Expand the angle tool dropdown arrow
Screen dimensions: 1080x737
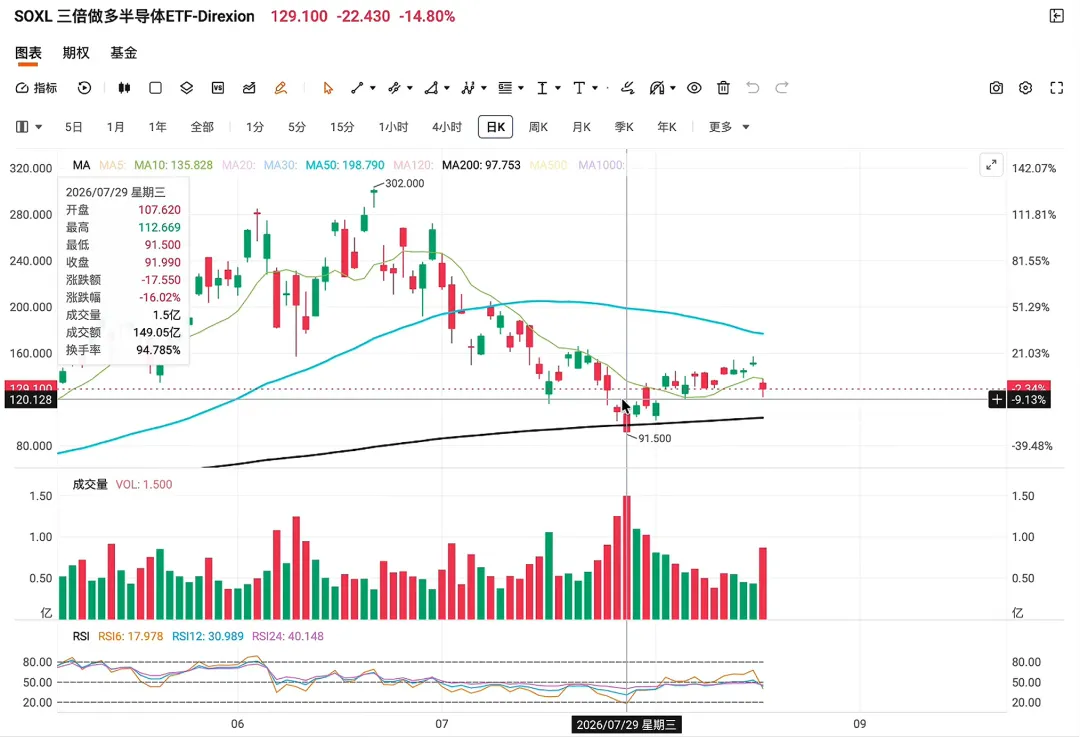click(447, 87)
